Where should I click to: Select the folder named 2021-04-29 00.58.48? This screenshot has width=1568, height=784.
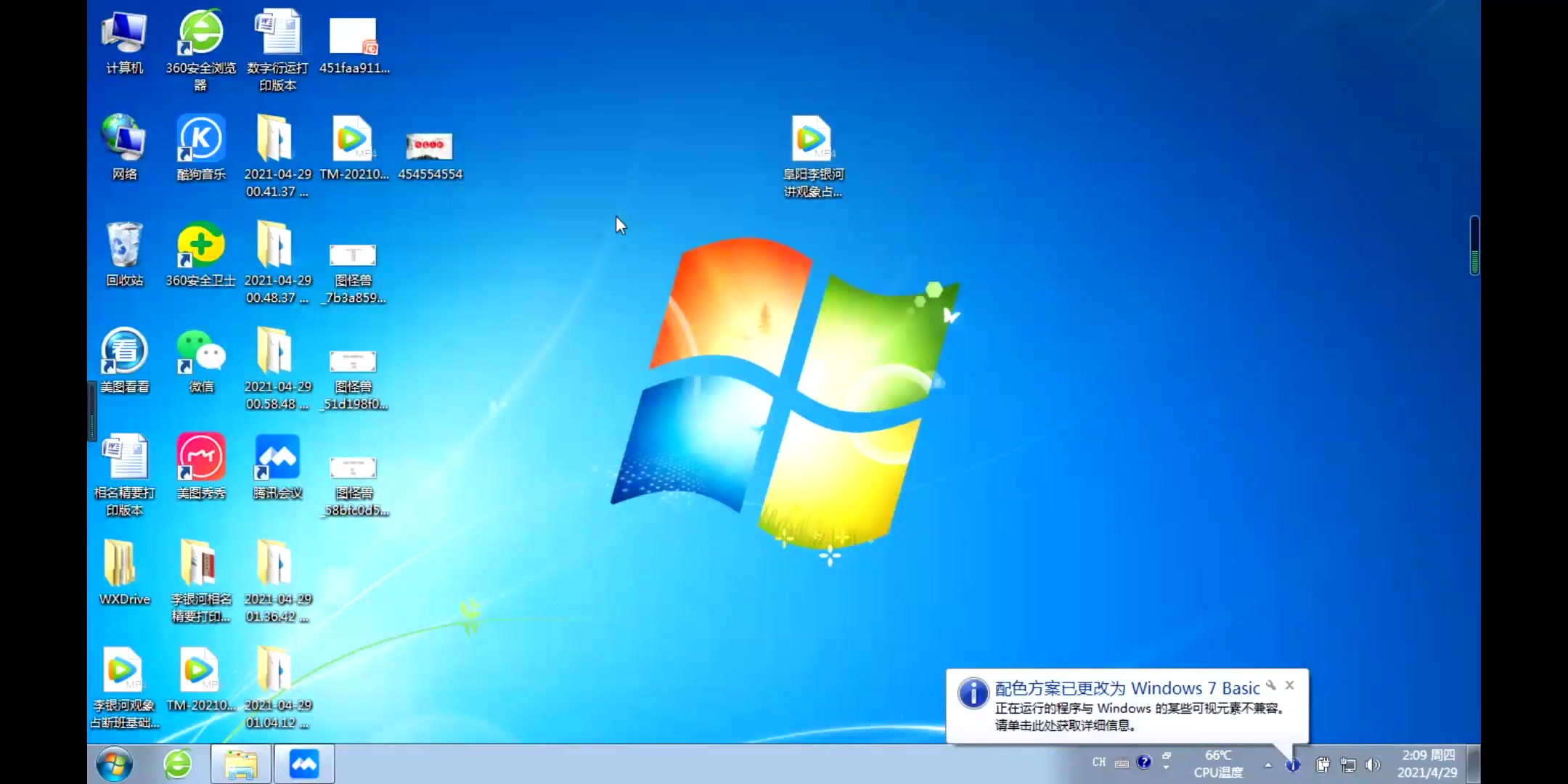[x=277, y=369]
